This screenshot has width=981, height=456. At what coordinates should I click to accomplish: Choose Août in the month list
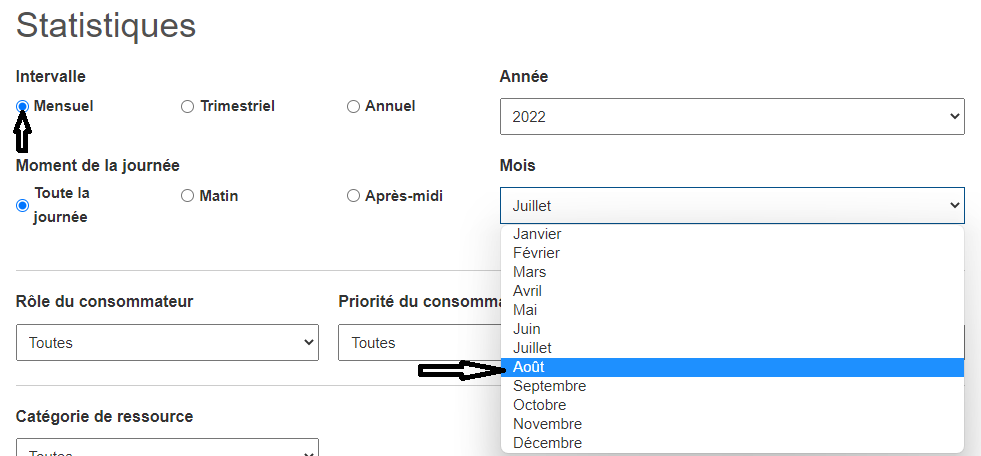click(x=732, y=368)
